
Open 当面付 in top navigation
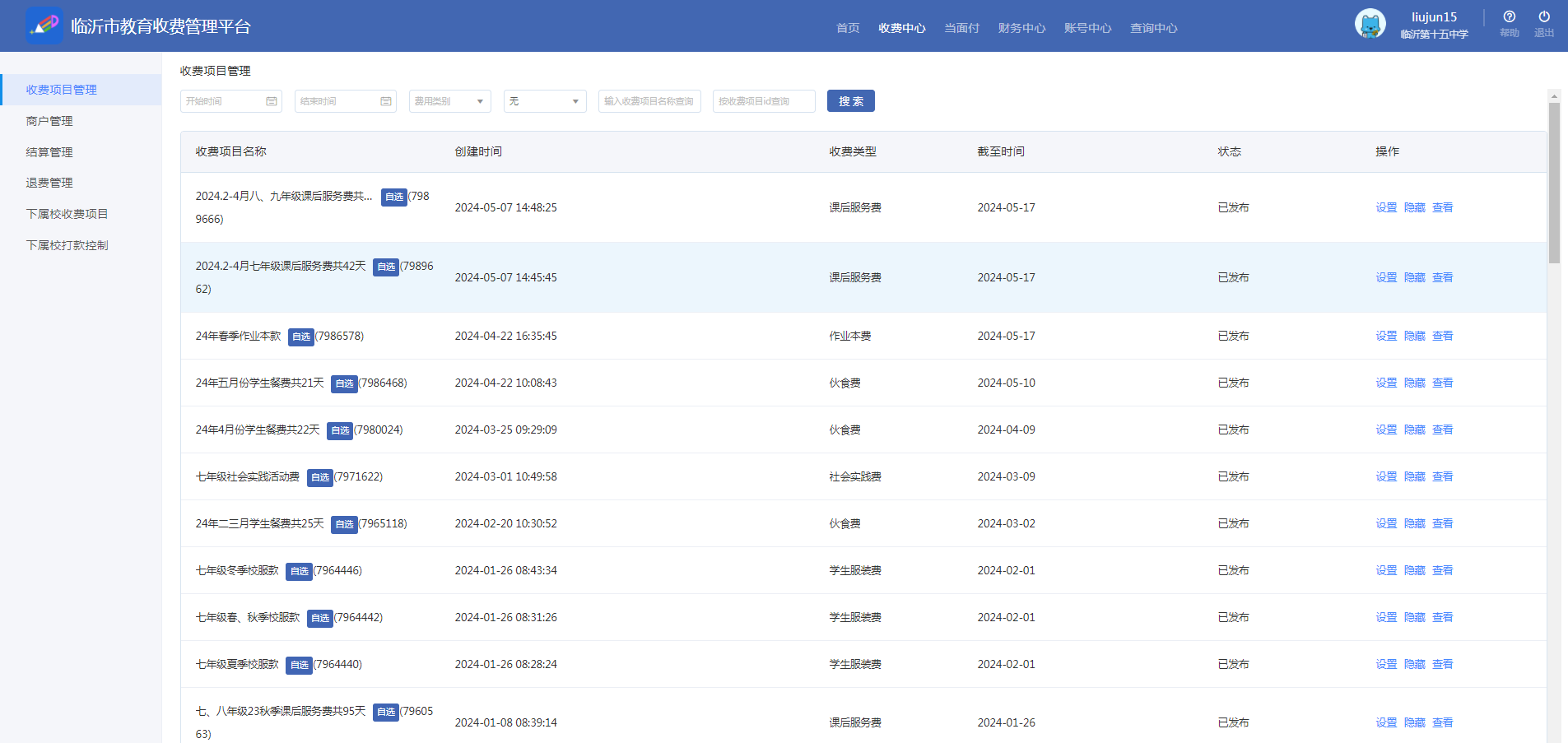coord(961,28)
